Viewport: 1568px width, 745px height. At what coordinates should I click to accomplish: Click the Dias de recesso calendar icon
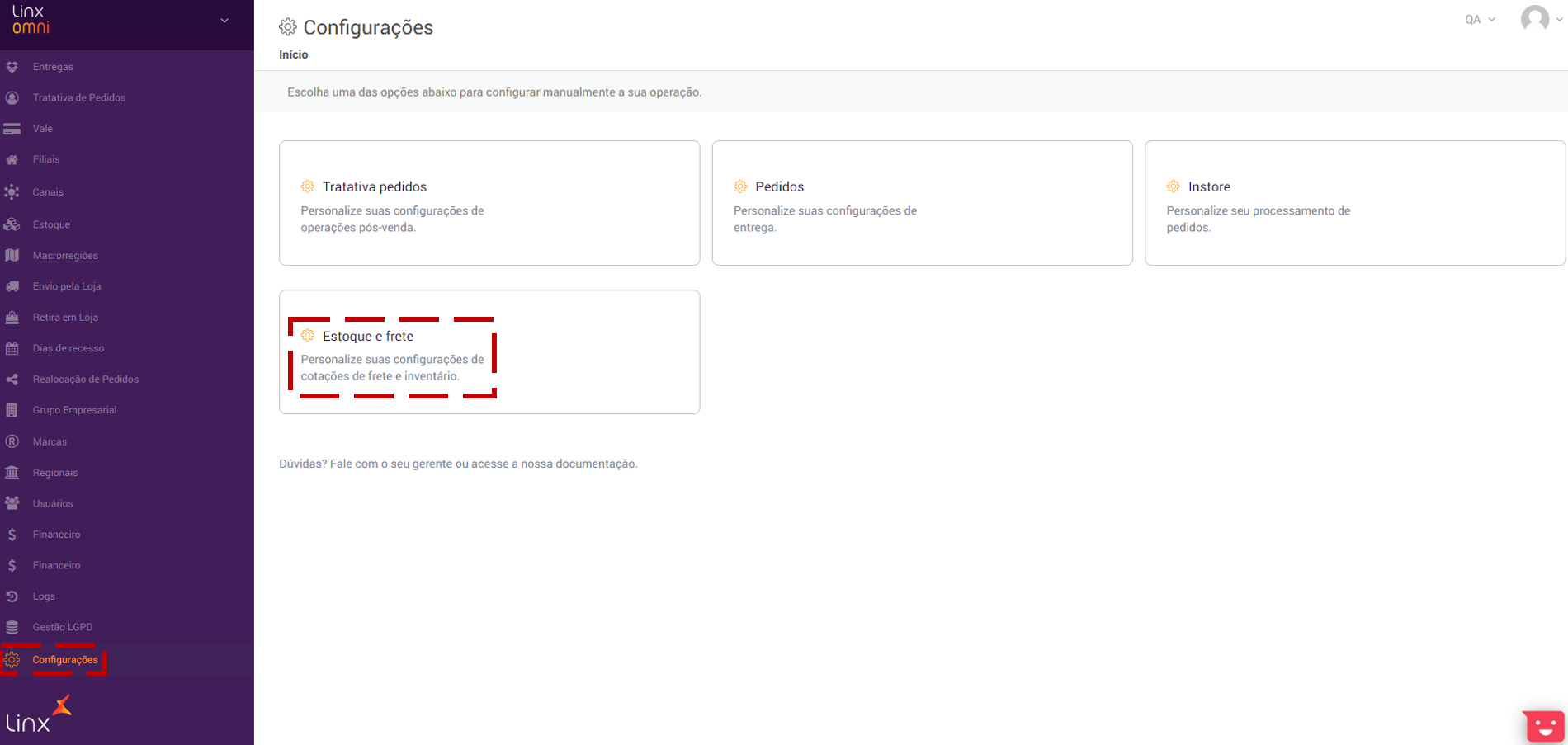[12, 348]
